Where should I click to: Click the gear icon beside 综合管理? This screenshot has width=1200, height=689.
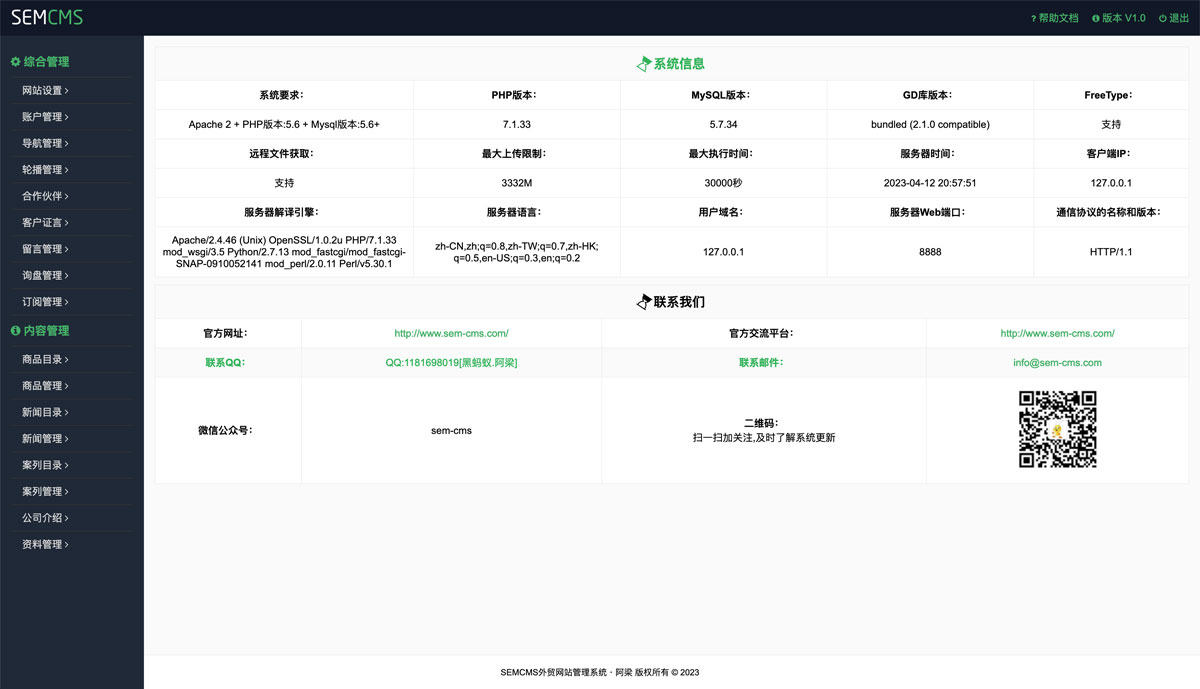point(15,62)
